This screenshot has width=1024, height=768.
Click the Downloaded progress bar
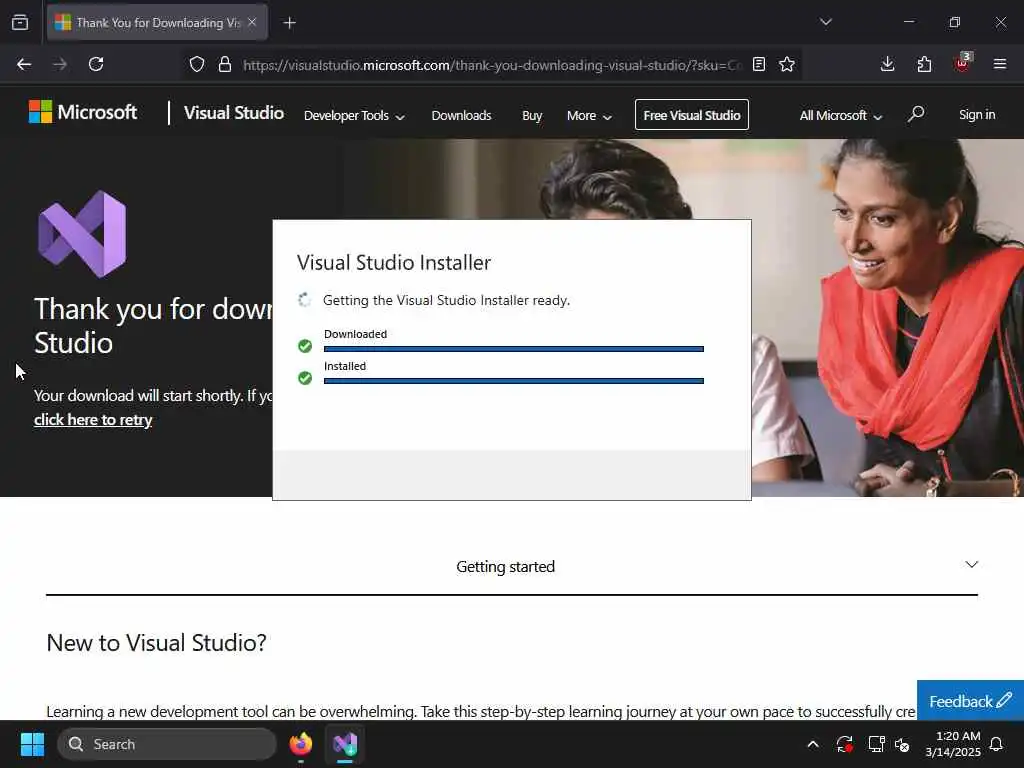click(514, 349)
